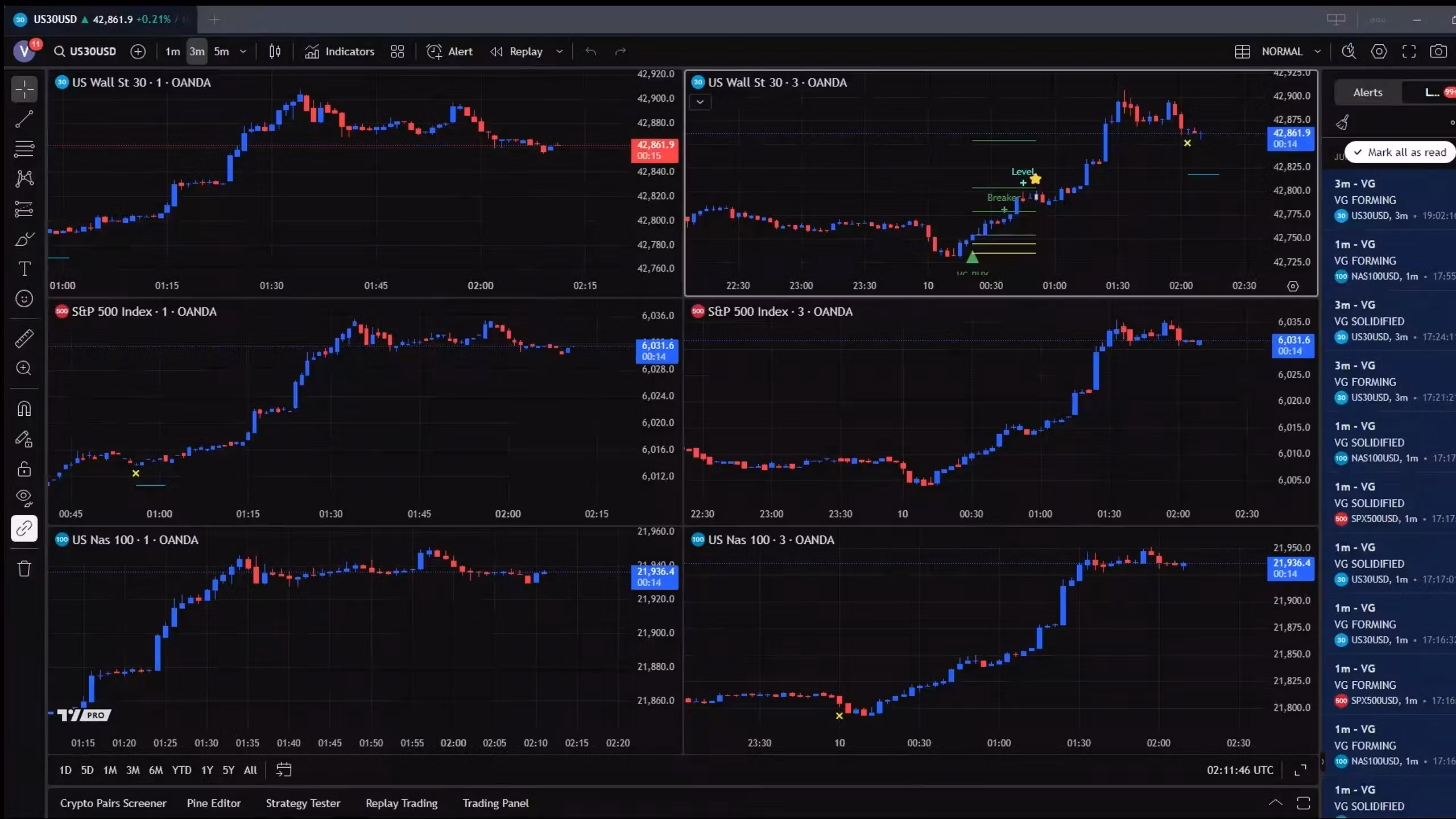
Task: Open the ruler measure tool
Action: pyautogui.click(x=24, y=338)
